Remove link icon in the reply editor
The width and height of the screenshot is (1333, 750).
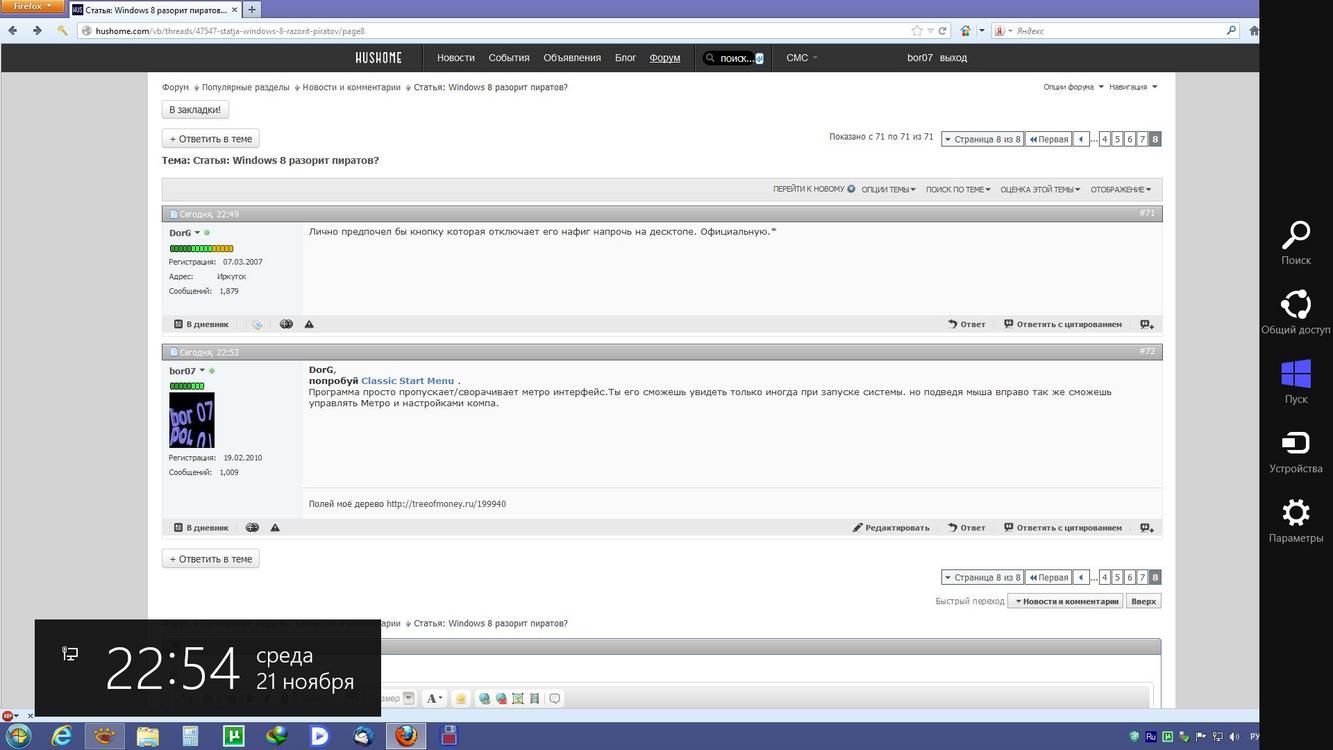[501, 699]
